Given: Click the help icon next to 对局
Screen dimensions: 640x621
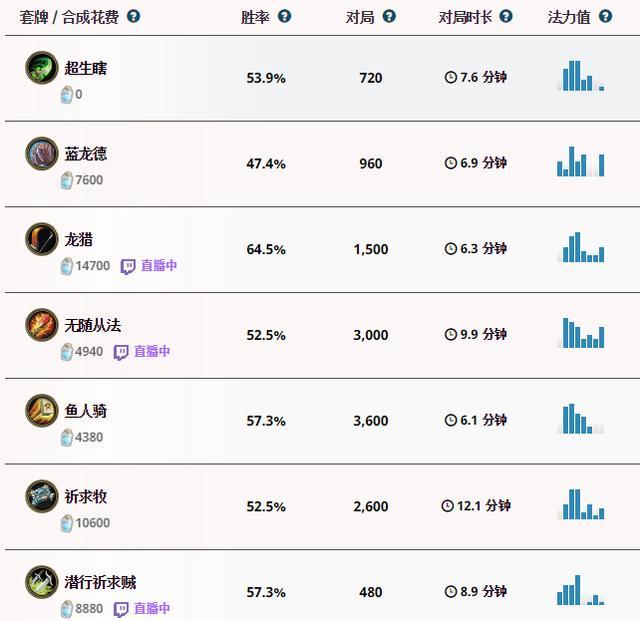Looking at the screenshot, I should 389,16.
